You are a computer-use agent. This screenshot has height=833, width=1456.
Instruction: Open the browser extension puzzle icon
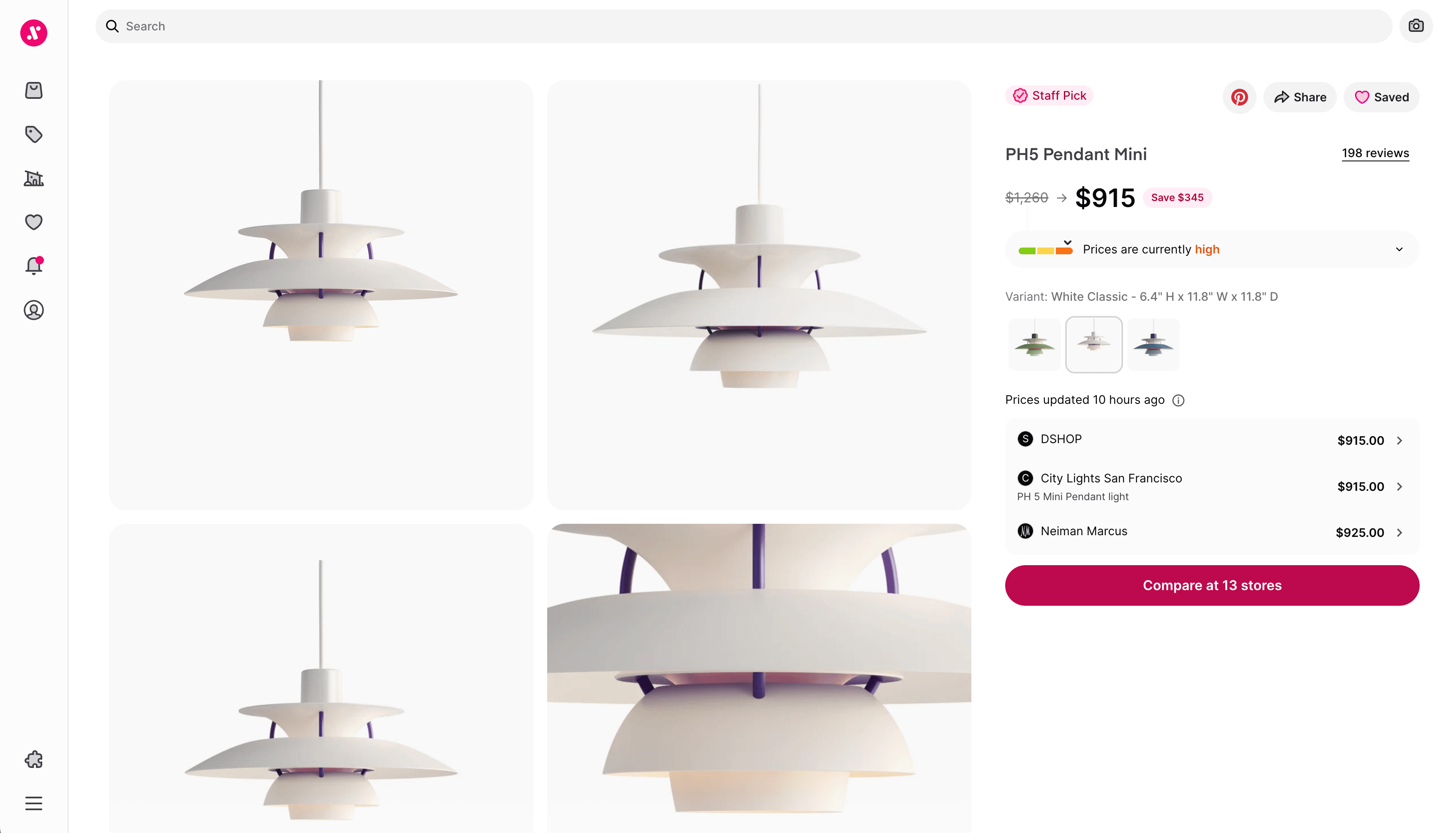[34, 759]
